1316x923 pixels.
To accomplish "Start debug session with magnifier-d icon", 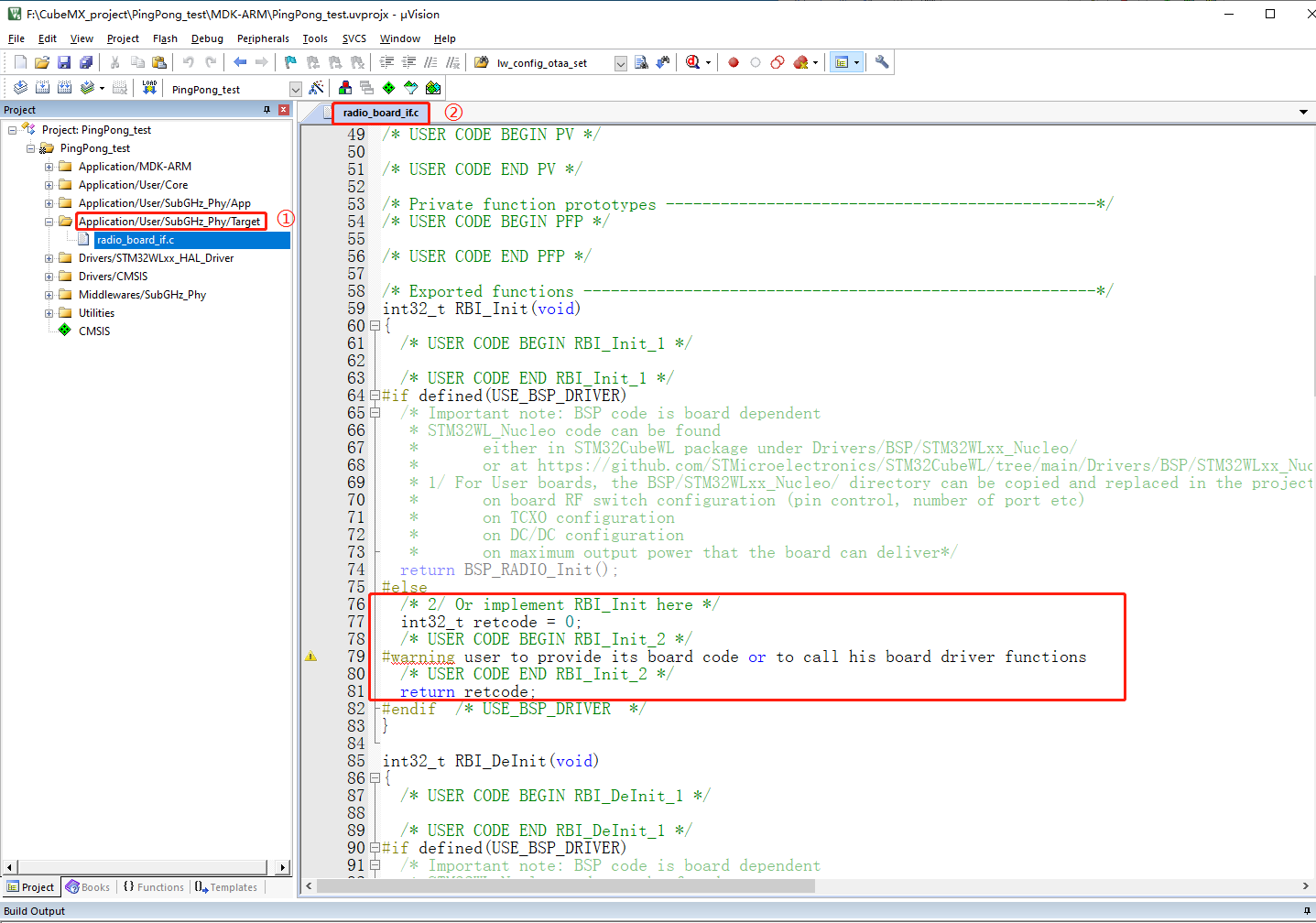I will click(693, 62).
